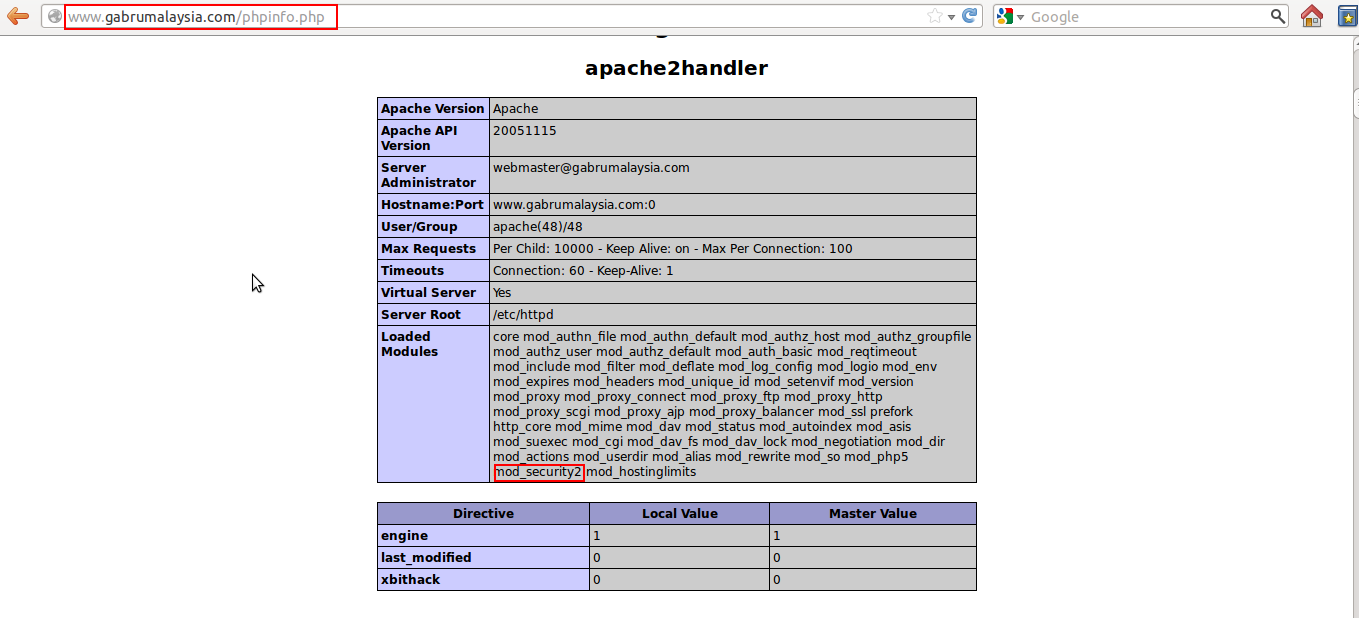Click the apache(48)/48 value
Viewport: 1359px width, 618px height.
tap(537, 227)
